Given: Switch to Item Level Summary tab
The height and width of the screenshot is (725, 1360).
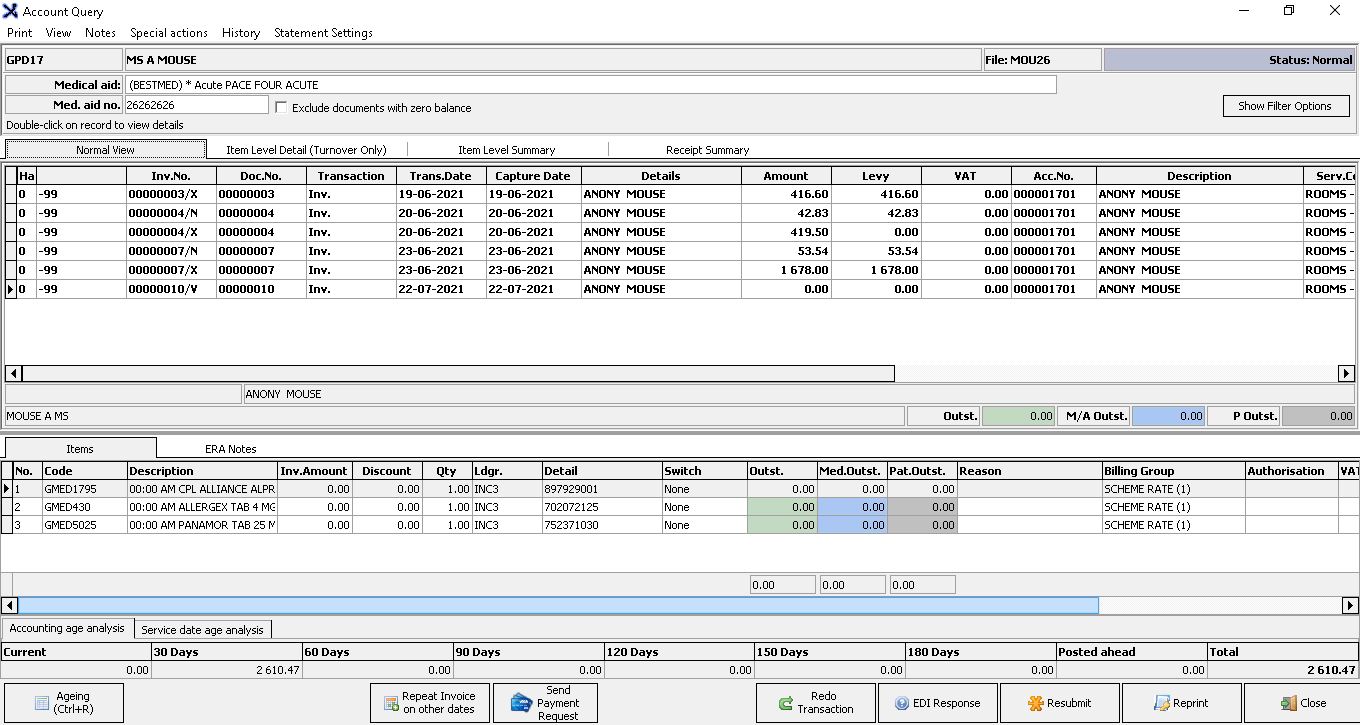Looking at the screenshot, I should [506, 150].
